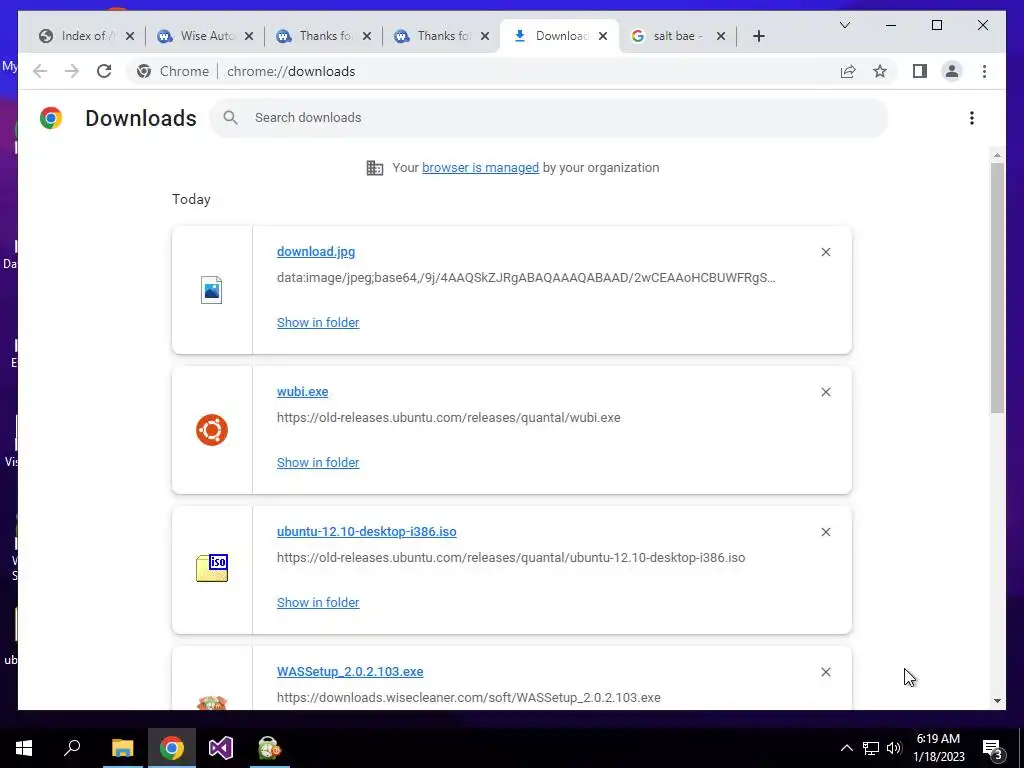Remove WASSetup_2.0.2.103.exe from the list
Image resolution: width=1024 pixels, height=768 pixels.
(826, 672)
